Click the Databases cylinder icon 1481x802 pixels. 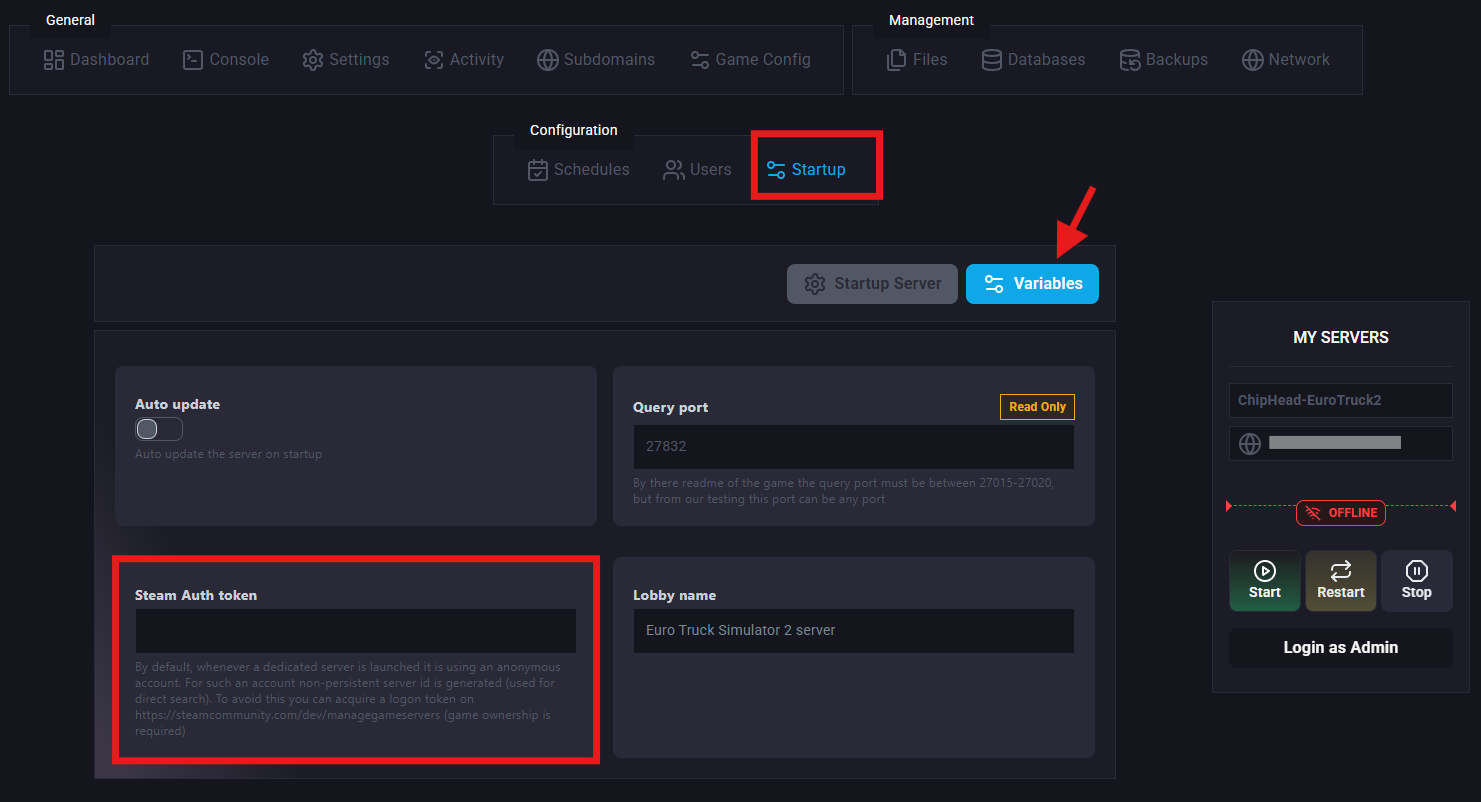992,60
